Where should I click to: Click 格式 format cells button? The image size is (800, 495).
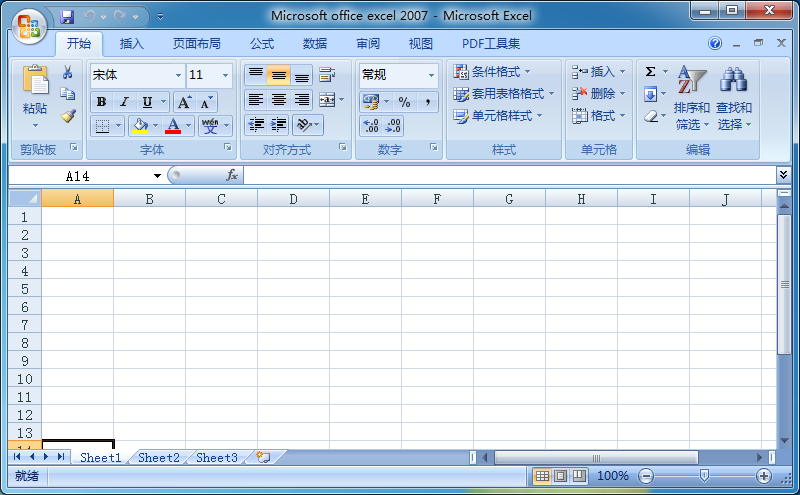click(598, 116)
